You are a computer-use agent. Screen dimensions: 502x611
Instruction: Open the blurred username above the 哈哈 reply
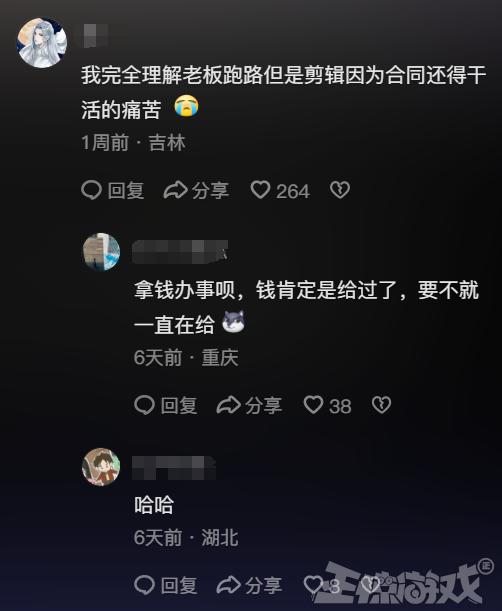[x=174, y=468]
